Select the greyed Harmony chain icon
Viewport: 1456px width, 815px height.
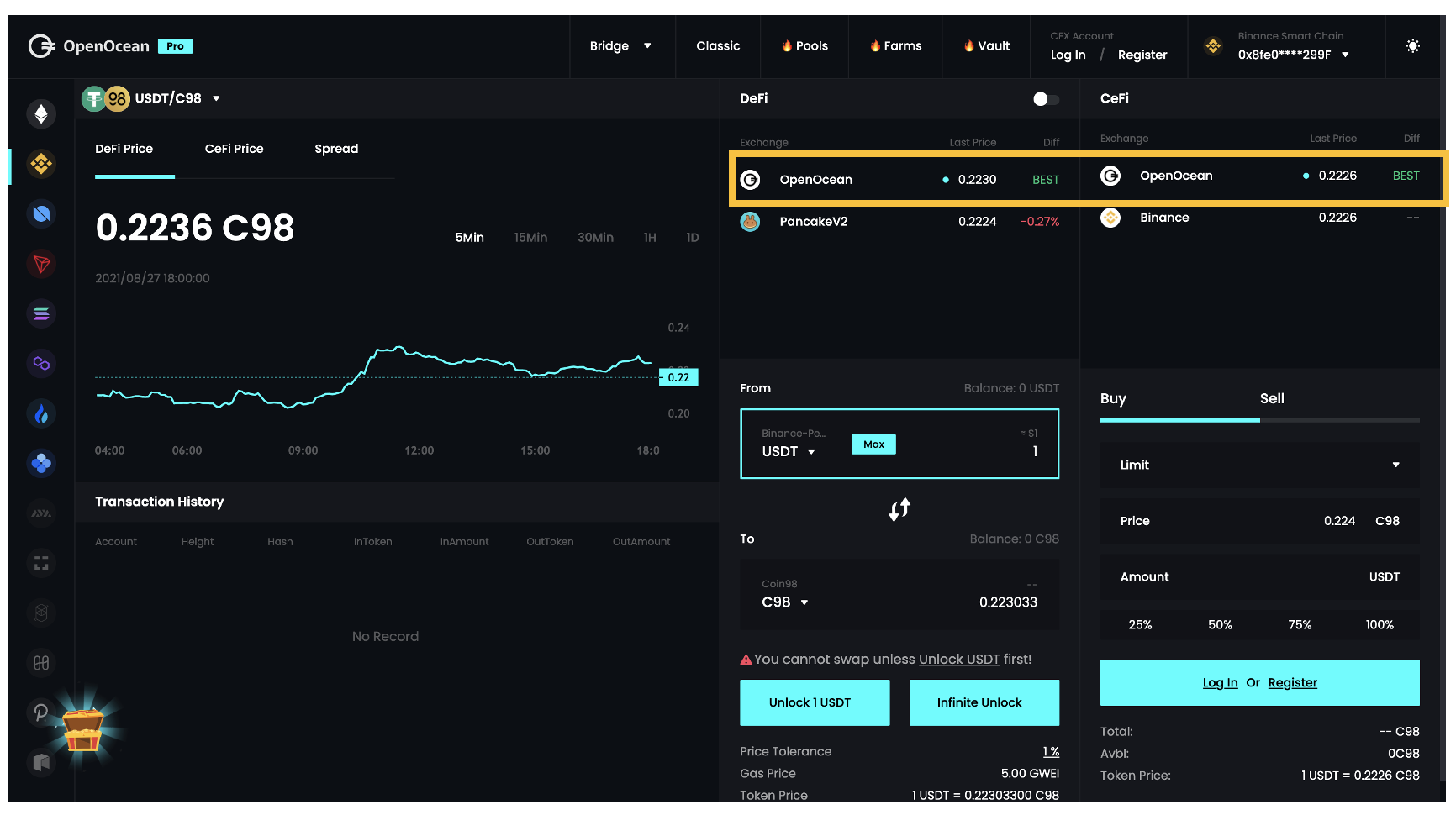pos(41,663)
